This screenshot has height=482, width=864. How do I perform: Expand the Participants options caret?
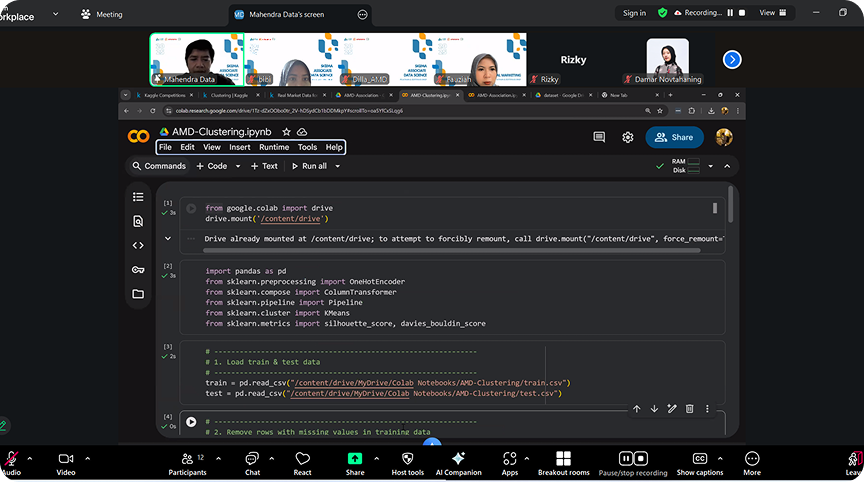click(218, 458)
